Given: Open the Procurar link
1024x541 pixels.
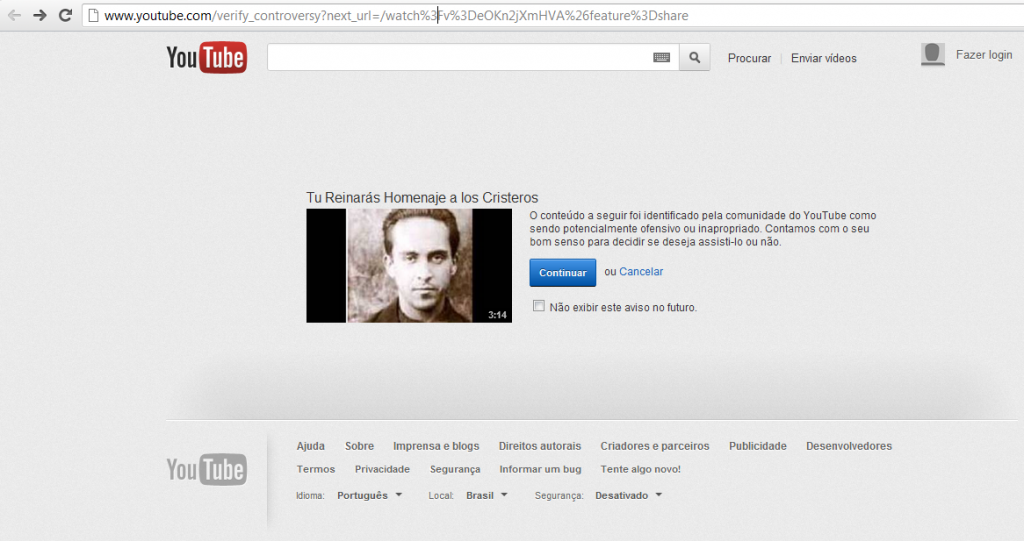Looking at the screenshot, I should (749, 58).
